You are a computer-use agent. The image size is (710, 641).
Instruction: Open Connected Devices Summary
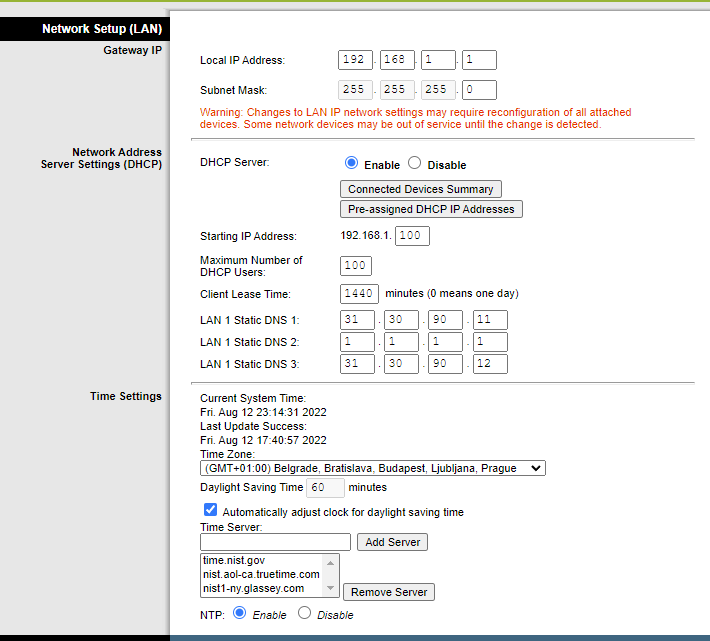(421, 189)
